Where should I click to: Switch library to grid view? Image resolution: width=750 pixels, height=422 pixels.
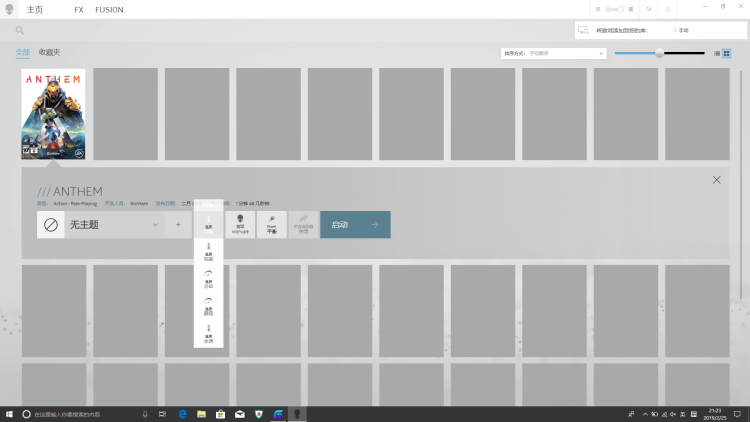coord(727,54)
